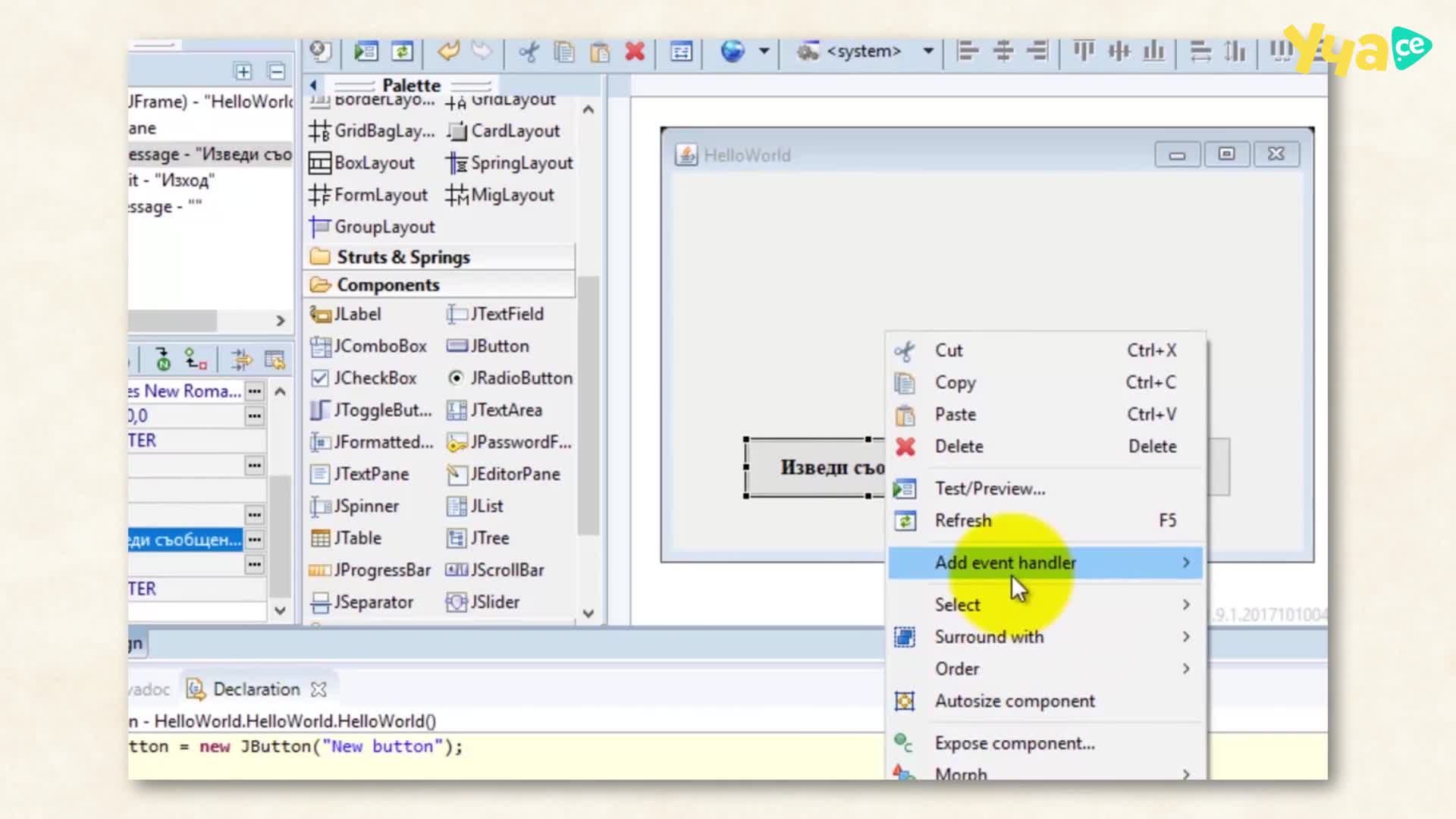Viewport: 1456px width, 819px height.
Task: Click properties icon with green N arrow
Action: click(x=163, y=359)
